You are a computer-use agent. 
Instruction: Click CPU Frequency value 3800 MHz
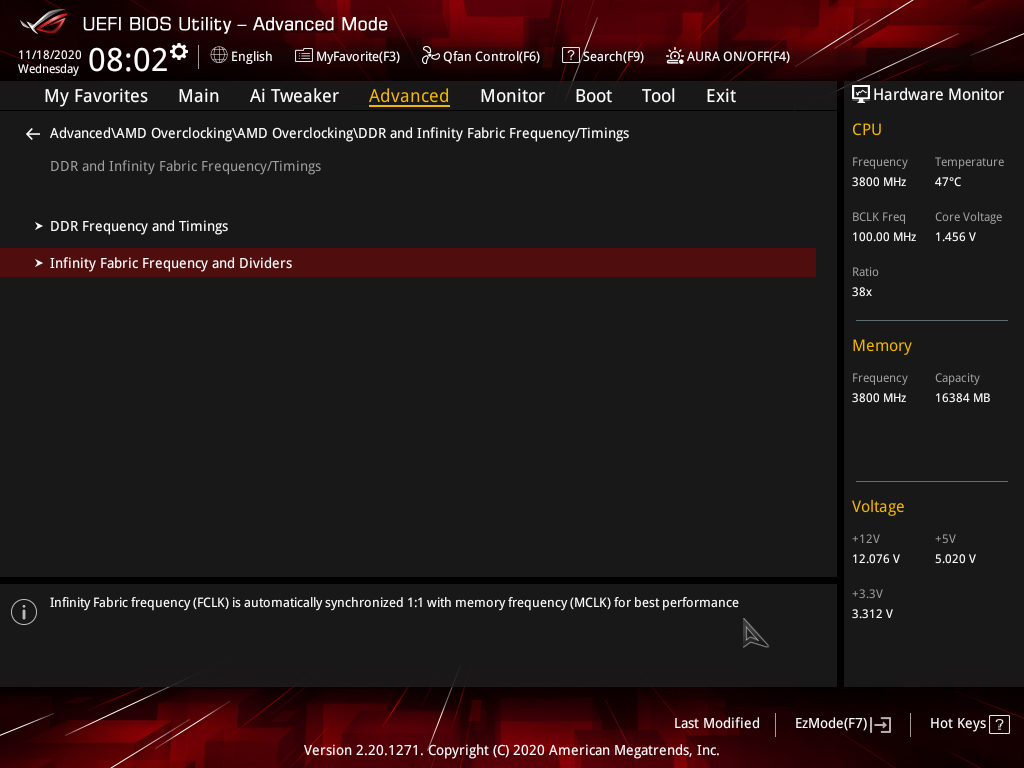tap(878, 182)
